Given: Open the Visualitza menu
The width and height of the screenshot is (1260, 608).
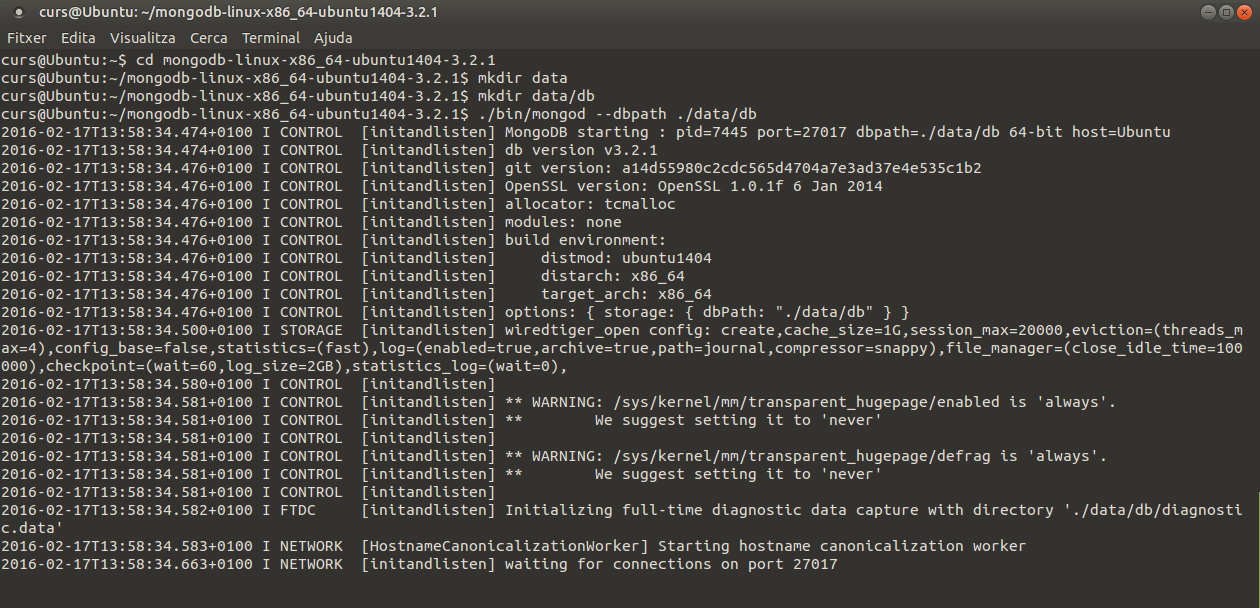Looking at the screenshot, I should tap(142, 38).
